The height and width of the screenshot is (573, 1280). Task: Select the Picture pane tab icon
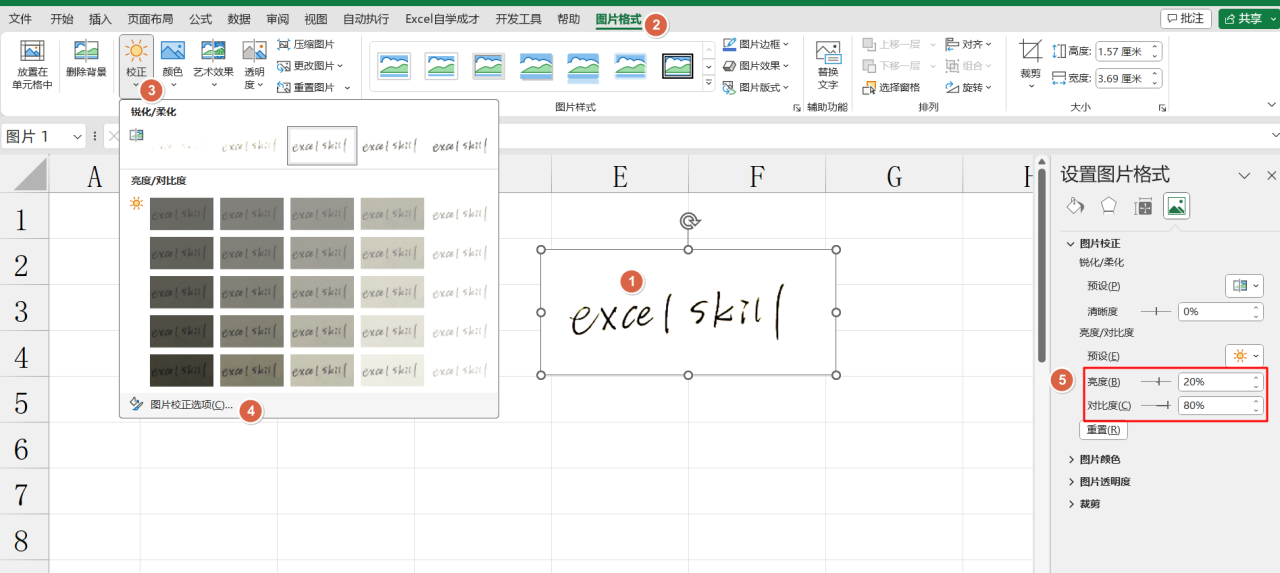[1177, 206]
